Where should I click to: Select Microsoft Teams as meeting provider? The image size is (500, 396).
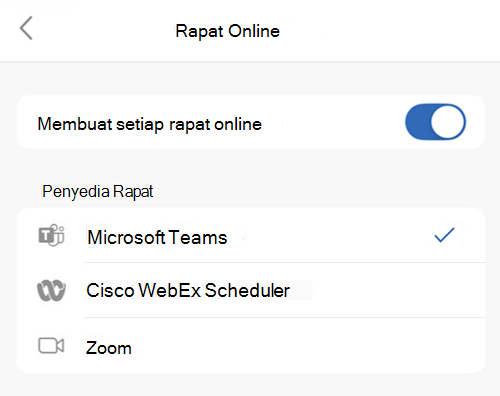tap(251, 235)
